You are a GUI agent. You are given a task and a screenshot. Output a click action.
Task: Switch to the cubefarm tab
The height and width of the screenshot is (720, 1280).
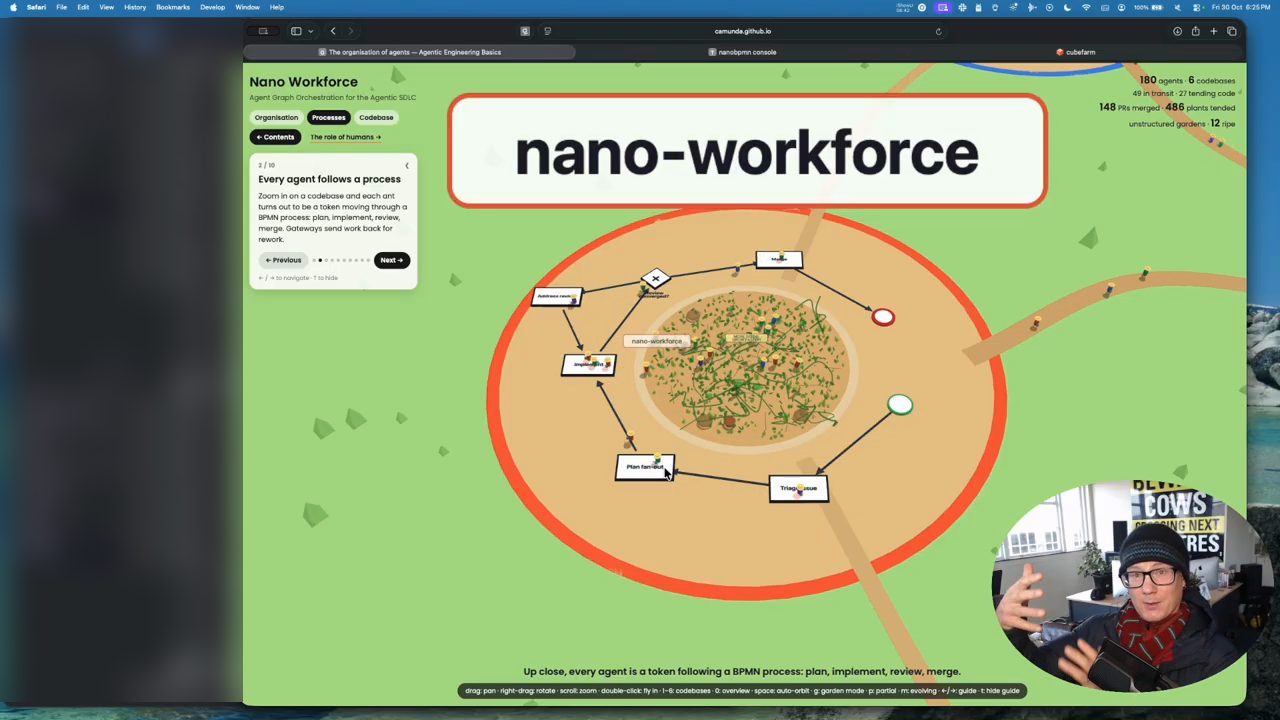tap(1076, 52)
